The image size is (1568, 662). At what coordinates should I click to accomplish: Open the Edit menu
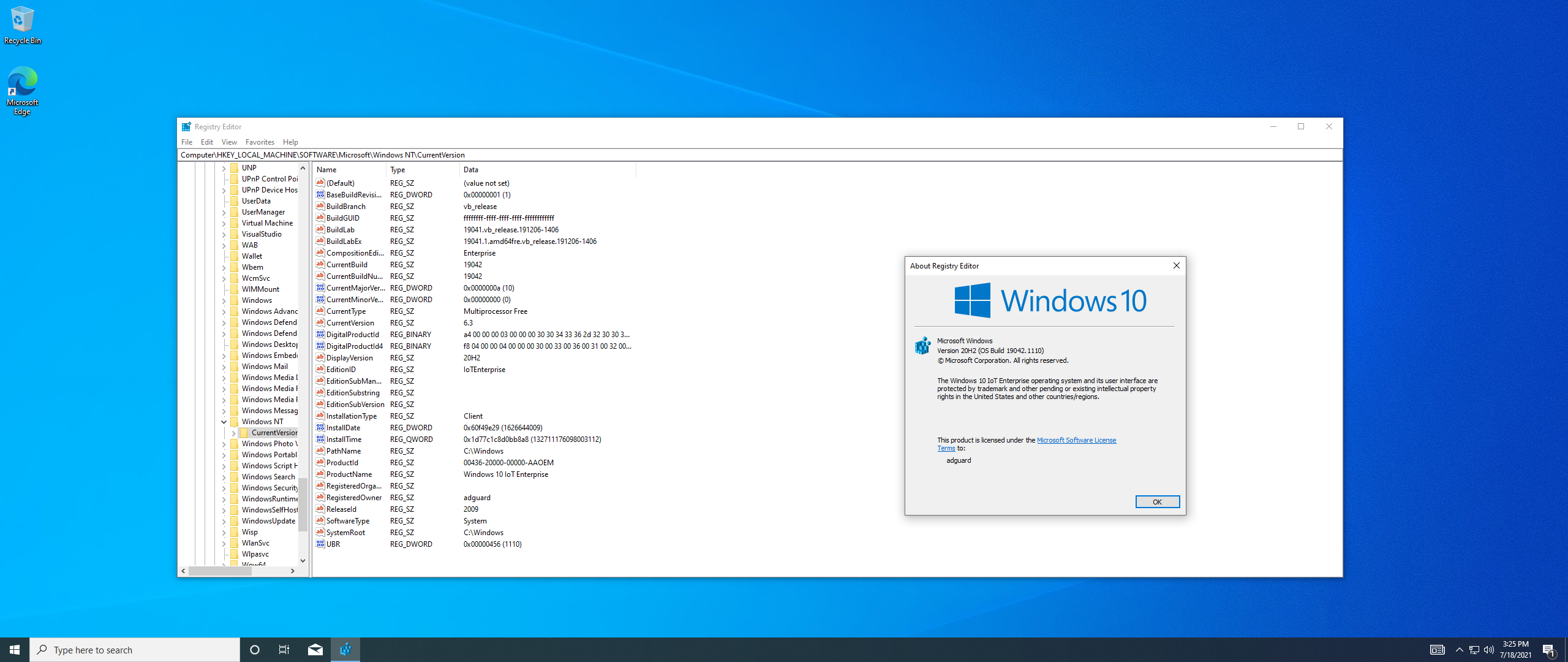click(x=207, y=142)
